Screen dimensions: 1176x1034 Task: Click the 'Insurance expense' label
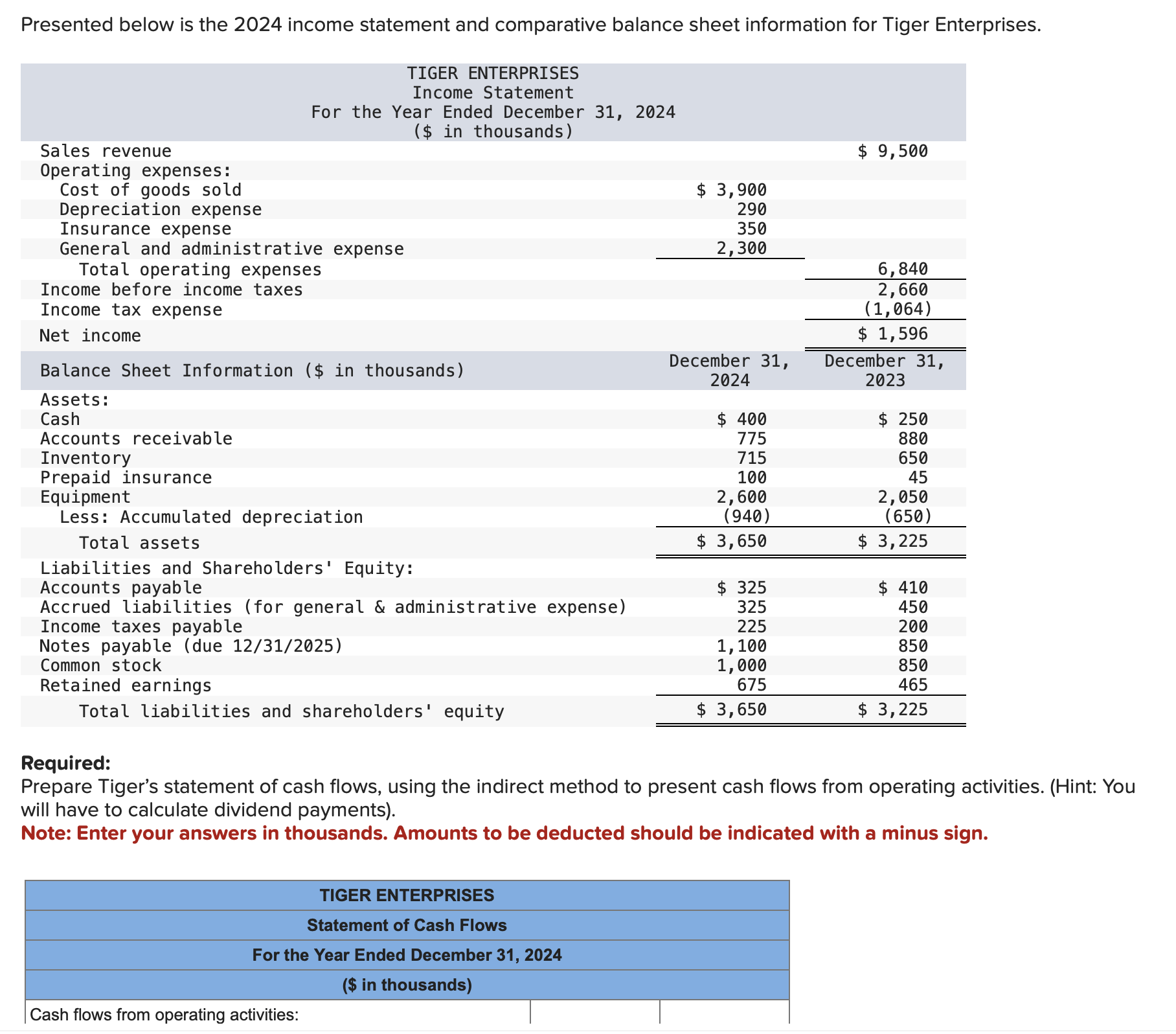[x=145, y=229]
